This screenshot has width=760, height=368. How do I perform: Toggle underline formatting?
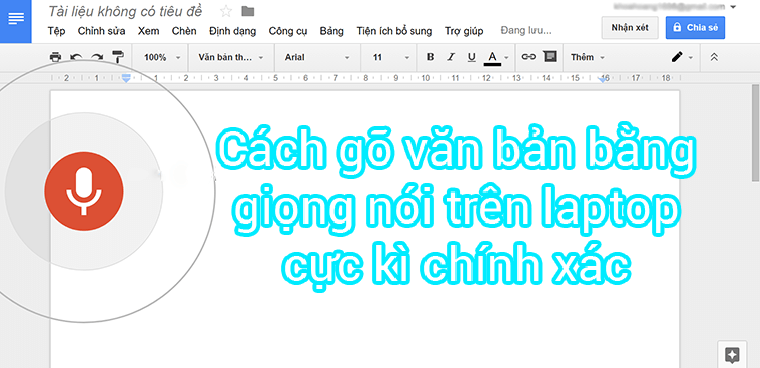(472, 57)
